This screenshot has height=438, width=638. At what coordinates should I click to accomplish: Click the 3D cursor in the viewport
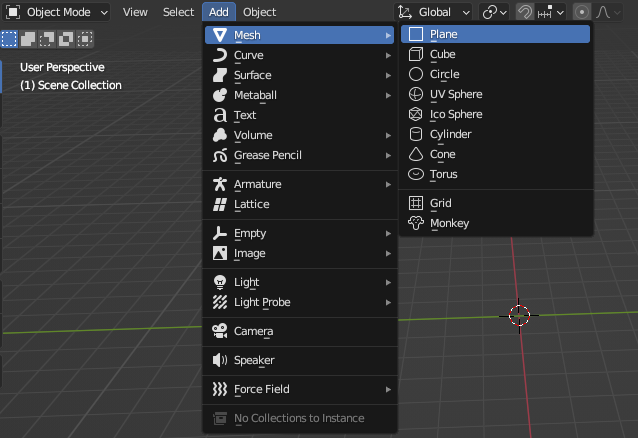(x=519, y=315)
